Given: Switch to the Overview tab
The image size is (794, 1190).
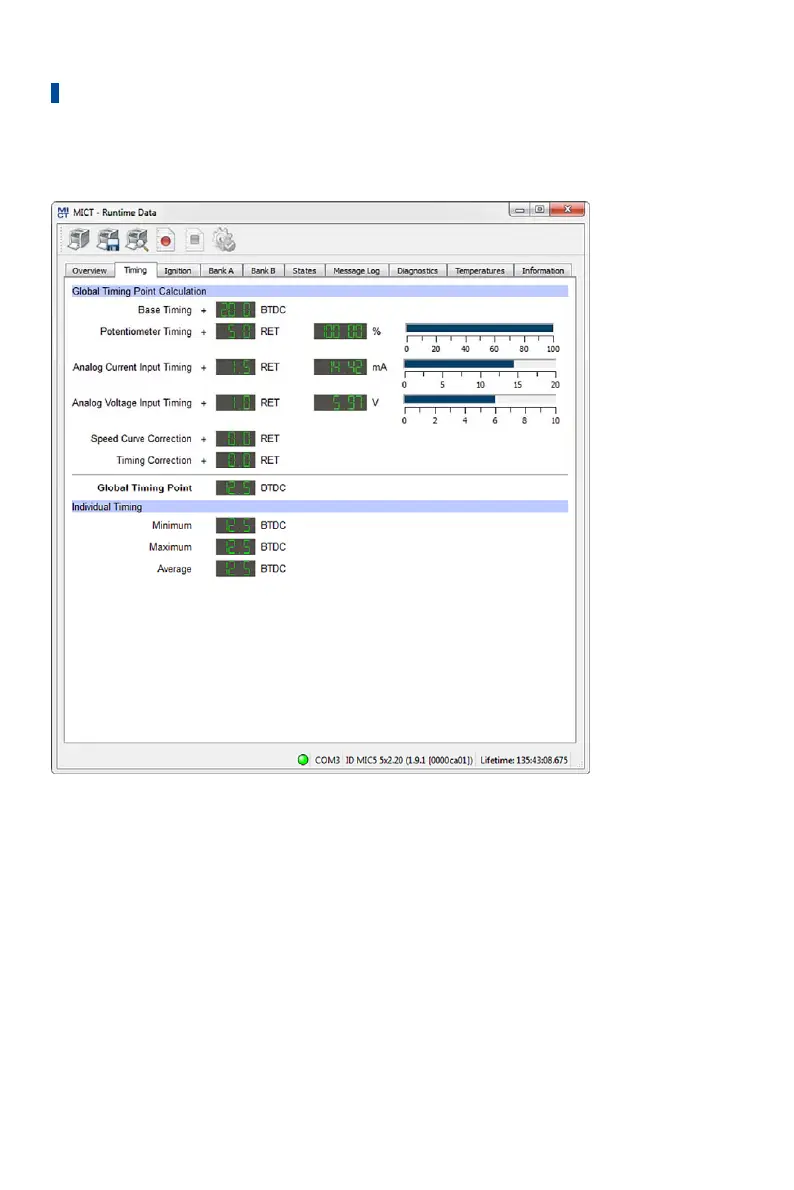Looking at the screenshot, I should [x=90, y=271].
